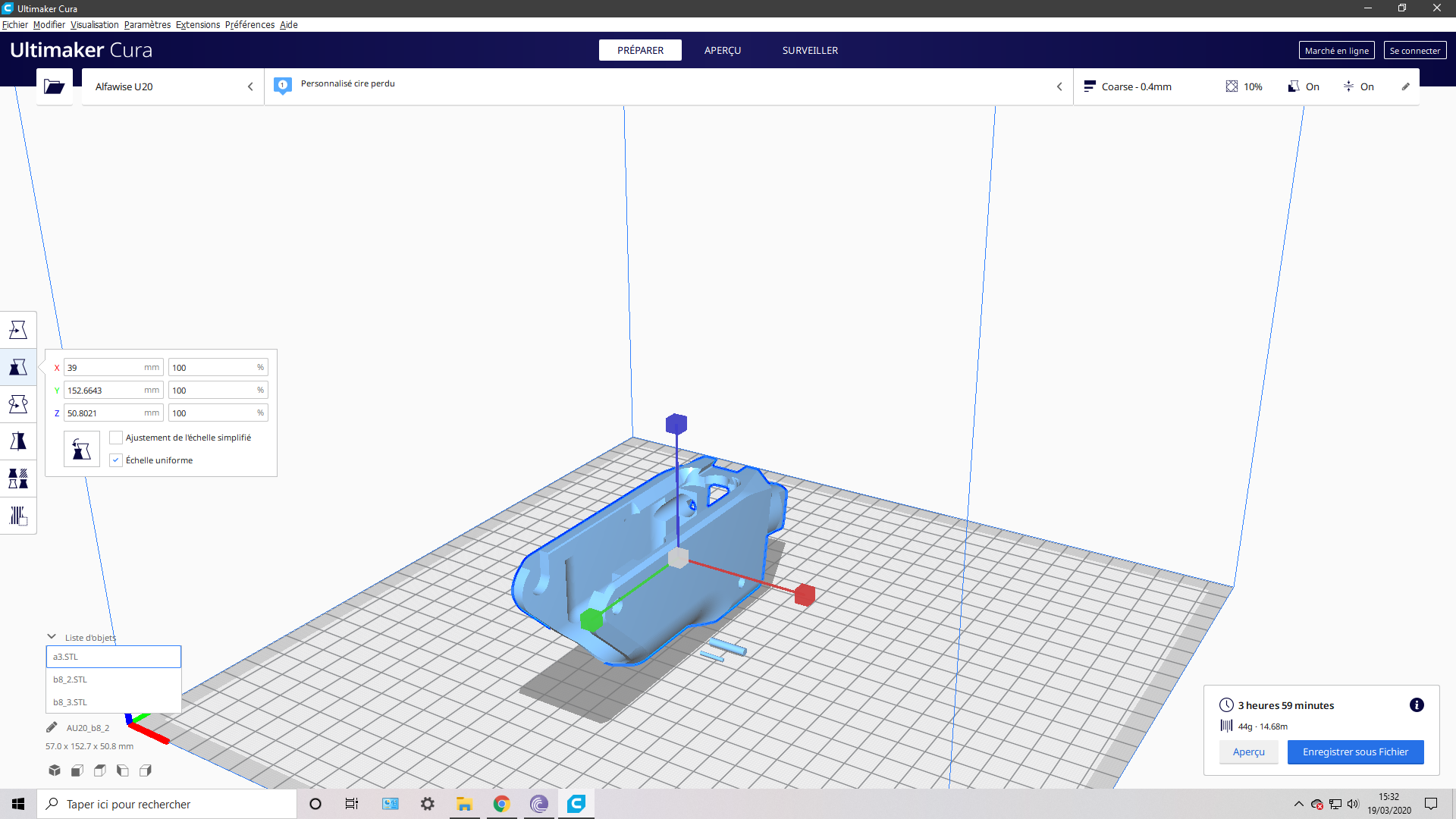This screenshot has height=819, width=1456.
Task: Select a3.STL in object list
Action: pyautogui.click(x=114, y=657)
